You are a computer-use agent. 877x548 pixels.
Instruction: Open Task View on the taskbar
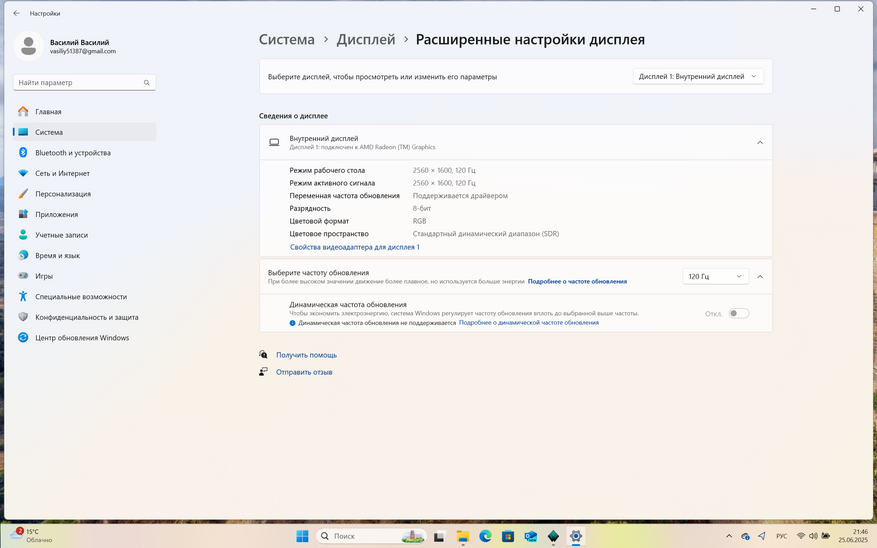(439, 536)
